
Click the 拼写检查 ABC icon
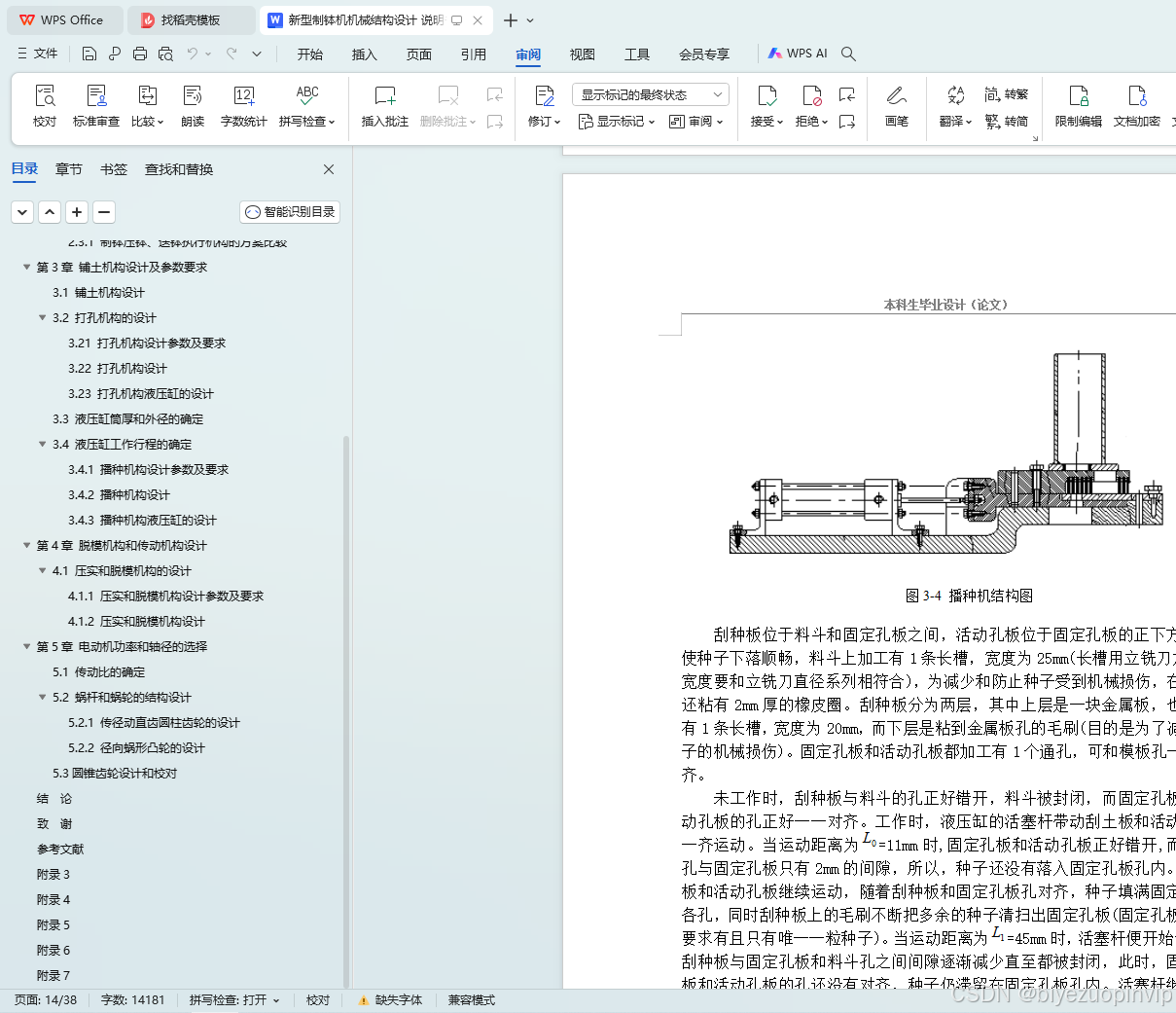(x=307, y=95)
